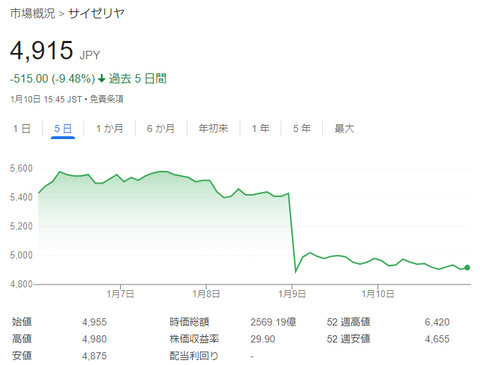Switch chart to 1か月 range
480x365 pixels.
[110, 129]
